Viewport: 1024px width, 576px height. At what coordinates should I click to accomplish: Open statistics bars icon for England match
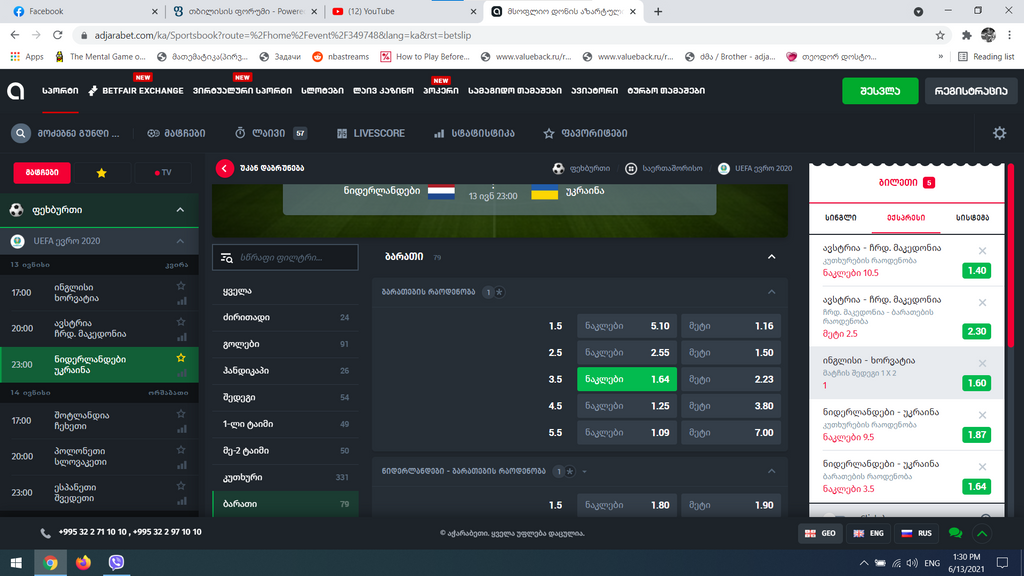click(182, 302)
